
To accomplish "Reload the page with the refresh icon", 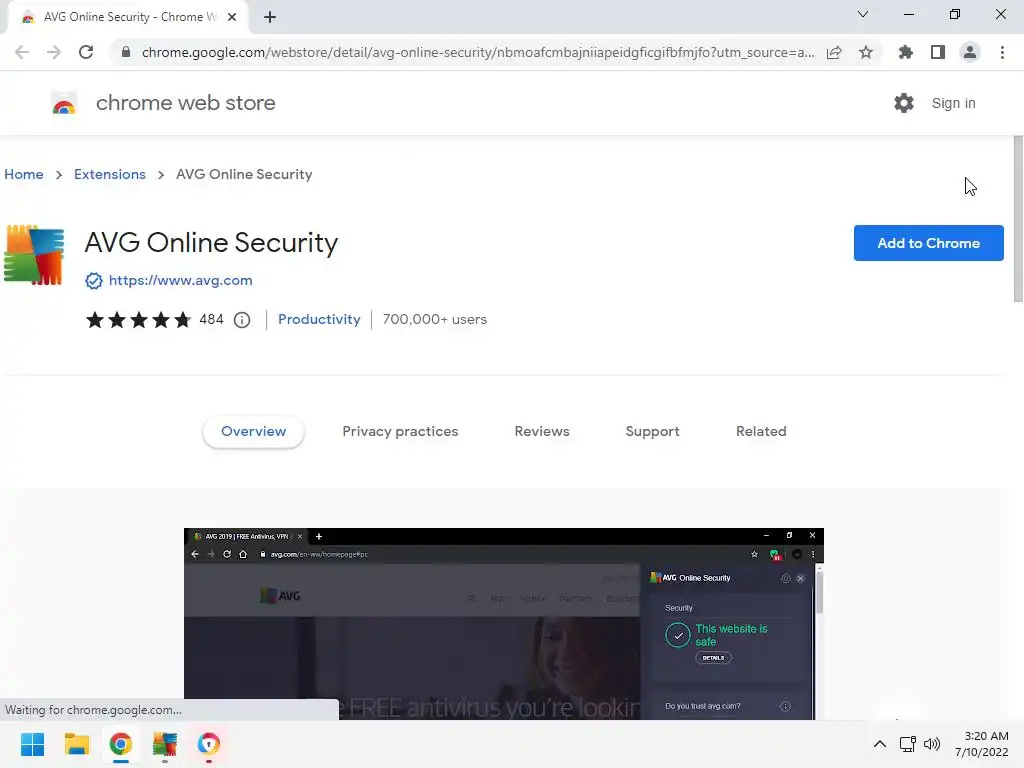I will [x=86, y=52].
